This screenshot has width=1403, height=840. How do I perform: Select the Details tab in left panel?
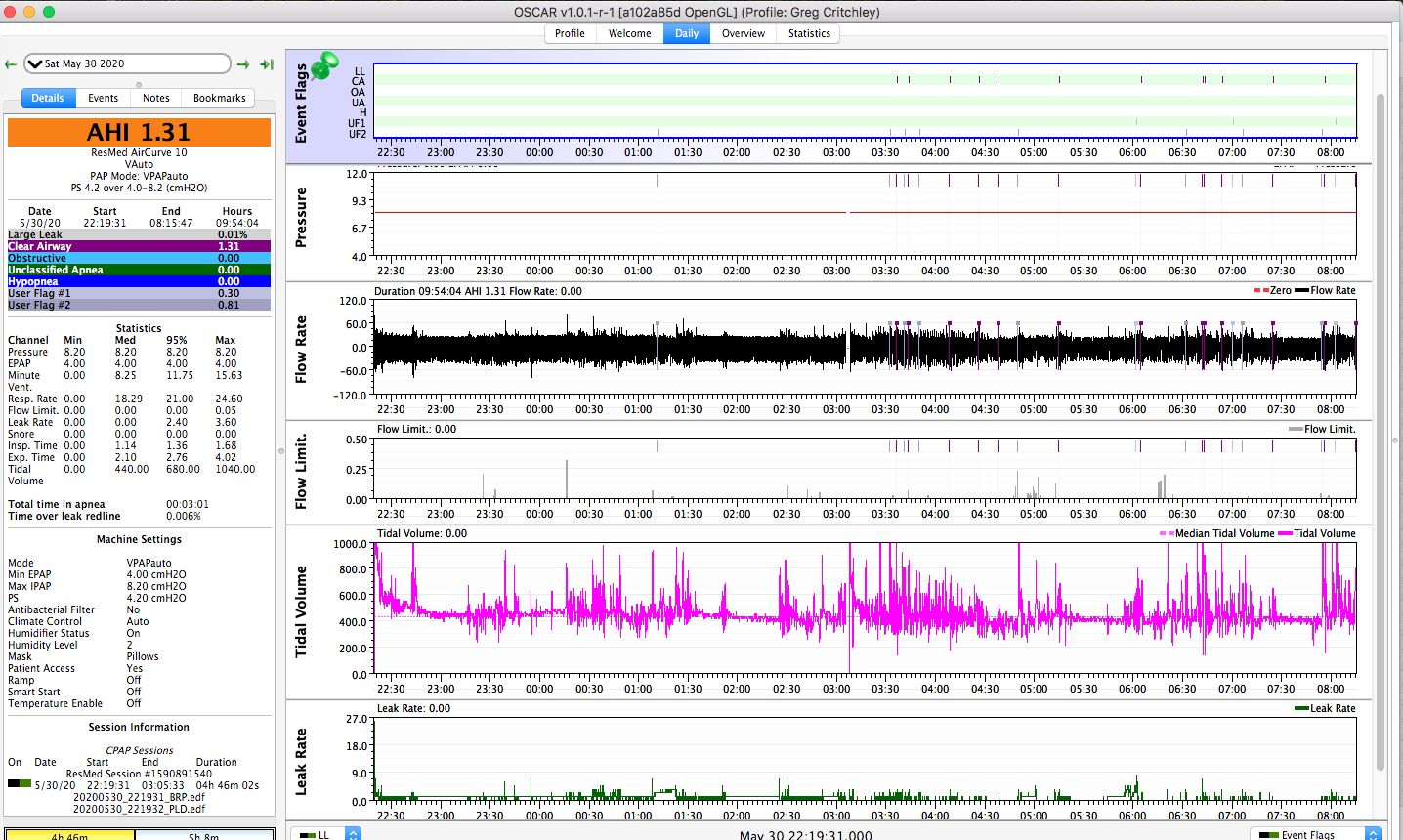click(48, 98)
